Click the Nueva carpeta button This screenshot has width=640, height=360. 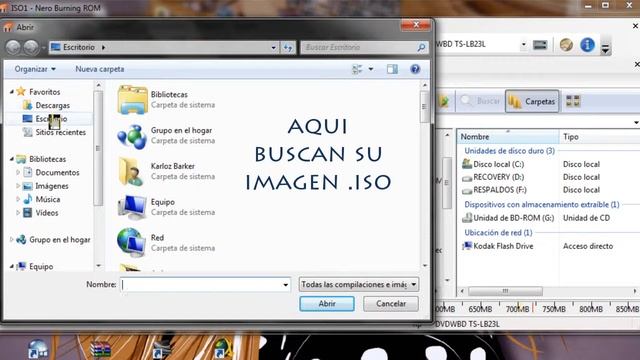(100, 69)
